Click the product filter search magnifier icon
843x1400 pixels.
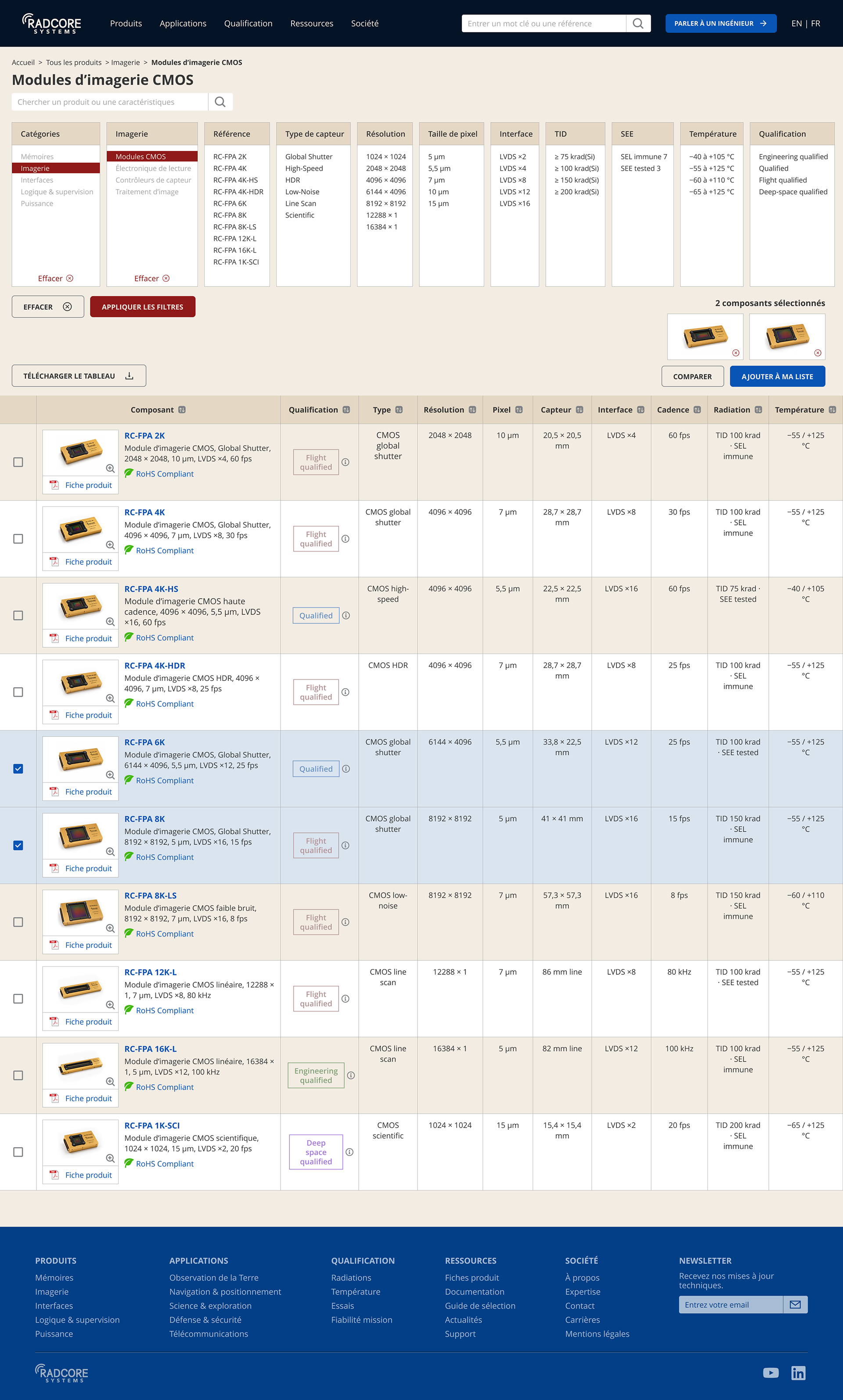(x=220, y=102)
